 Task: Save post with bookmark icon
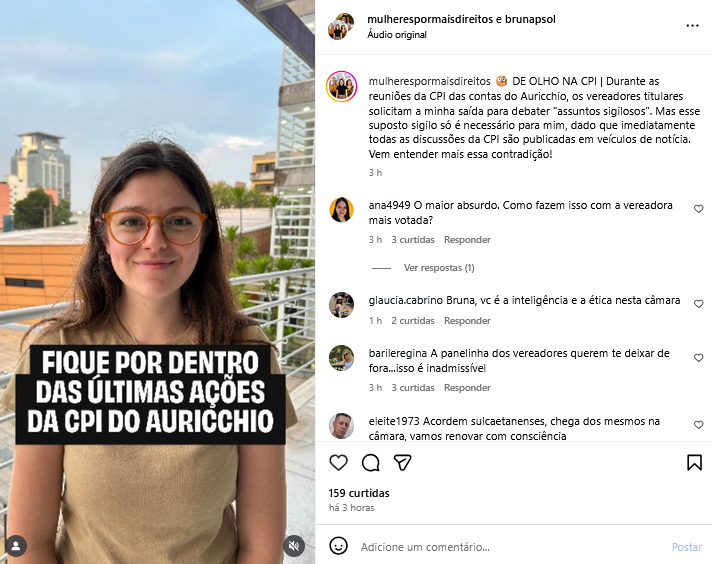point(694,463)
